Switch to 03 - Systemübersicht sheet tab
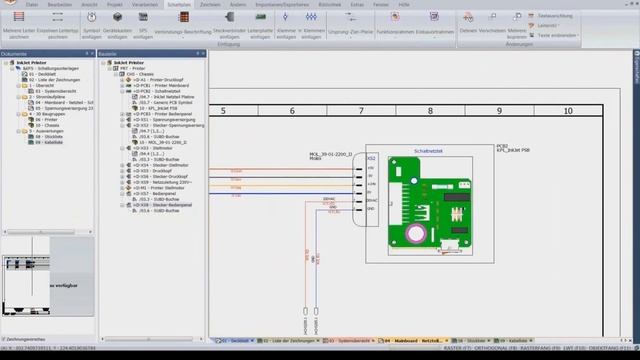 [x=349, y=340]
